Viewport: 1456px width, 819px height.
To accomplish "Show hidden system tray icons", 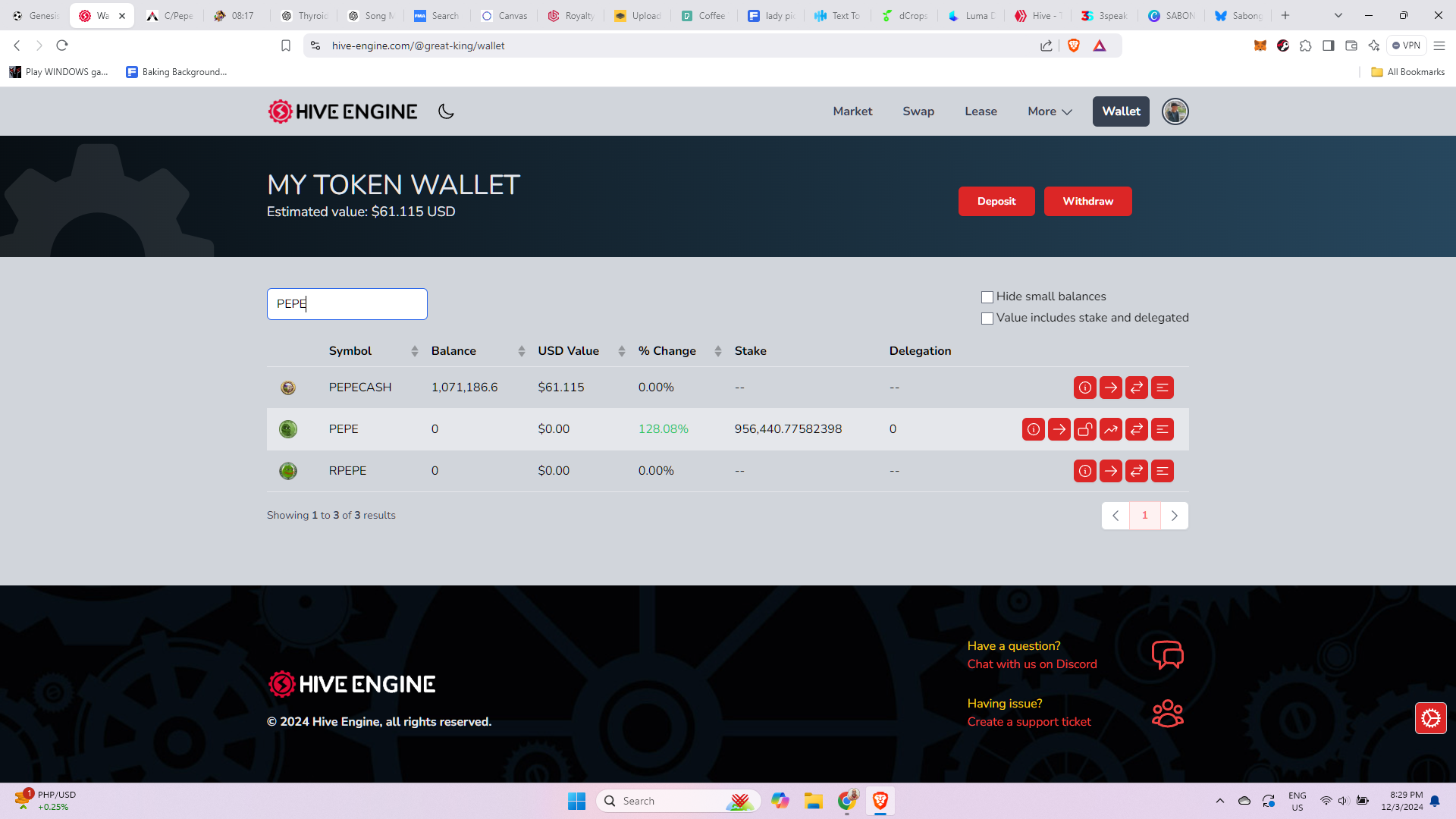I will [x=1220, y=801].
